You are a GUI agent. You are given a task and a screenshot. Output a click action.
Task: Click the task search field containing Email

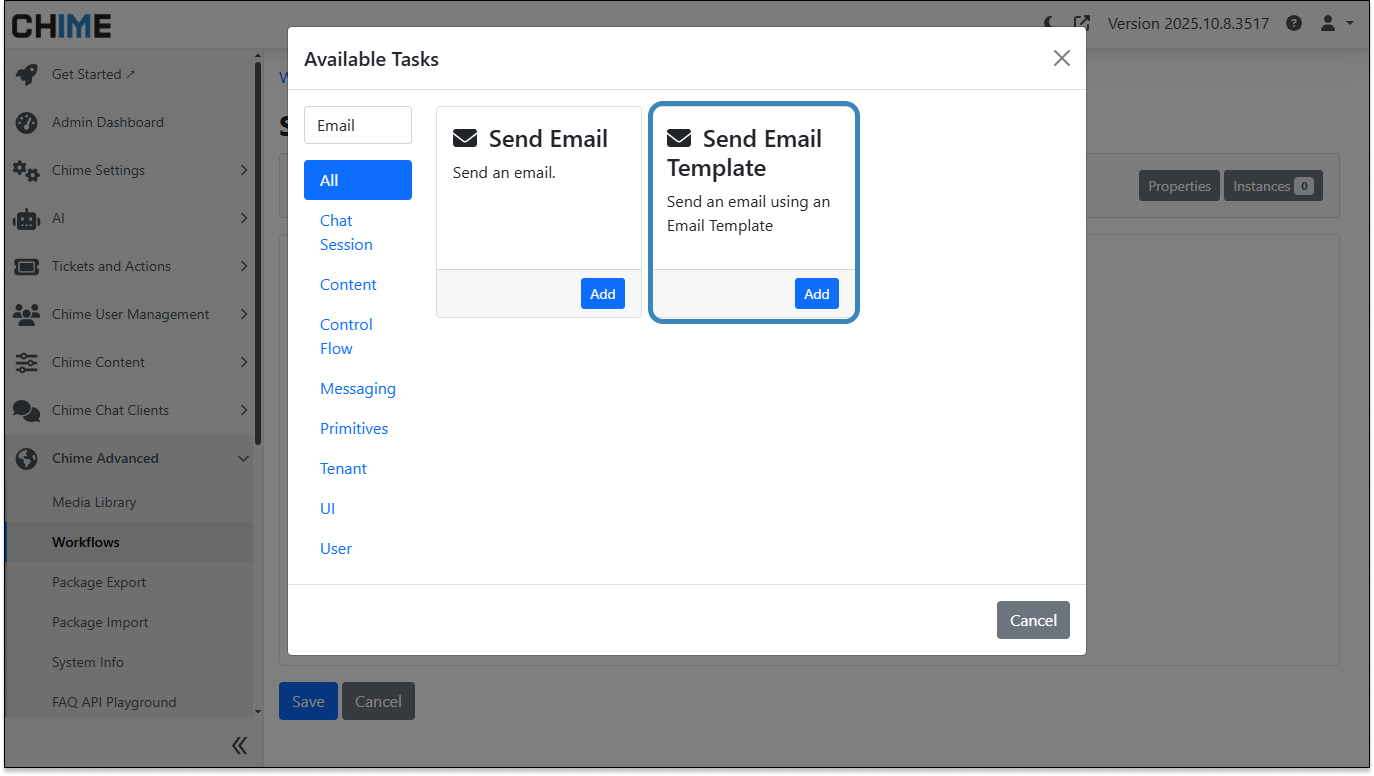pyautogui.click(x=357, y=126)
